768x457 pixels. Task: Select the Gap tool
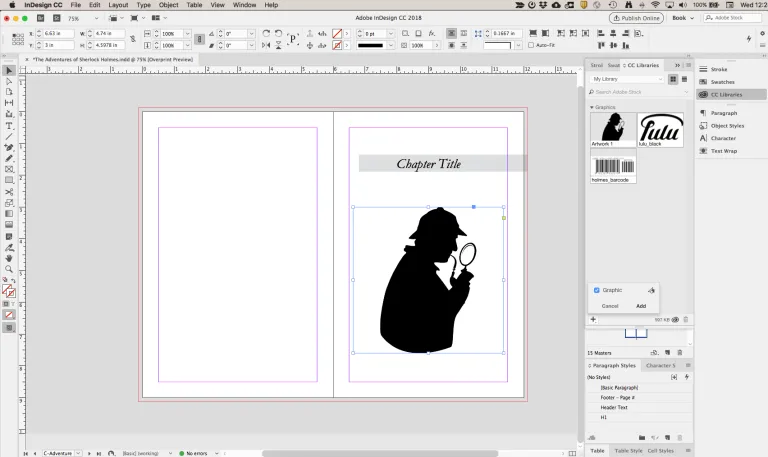[9, 103]
